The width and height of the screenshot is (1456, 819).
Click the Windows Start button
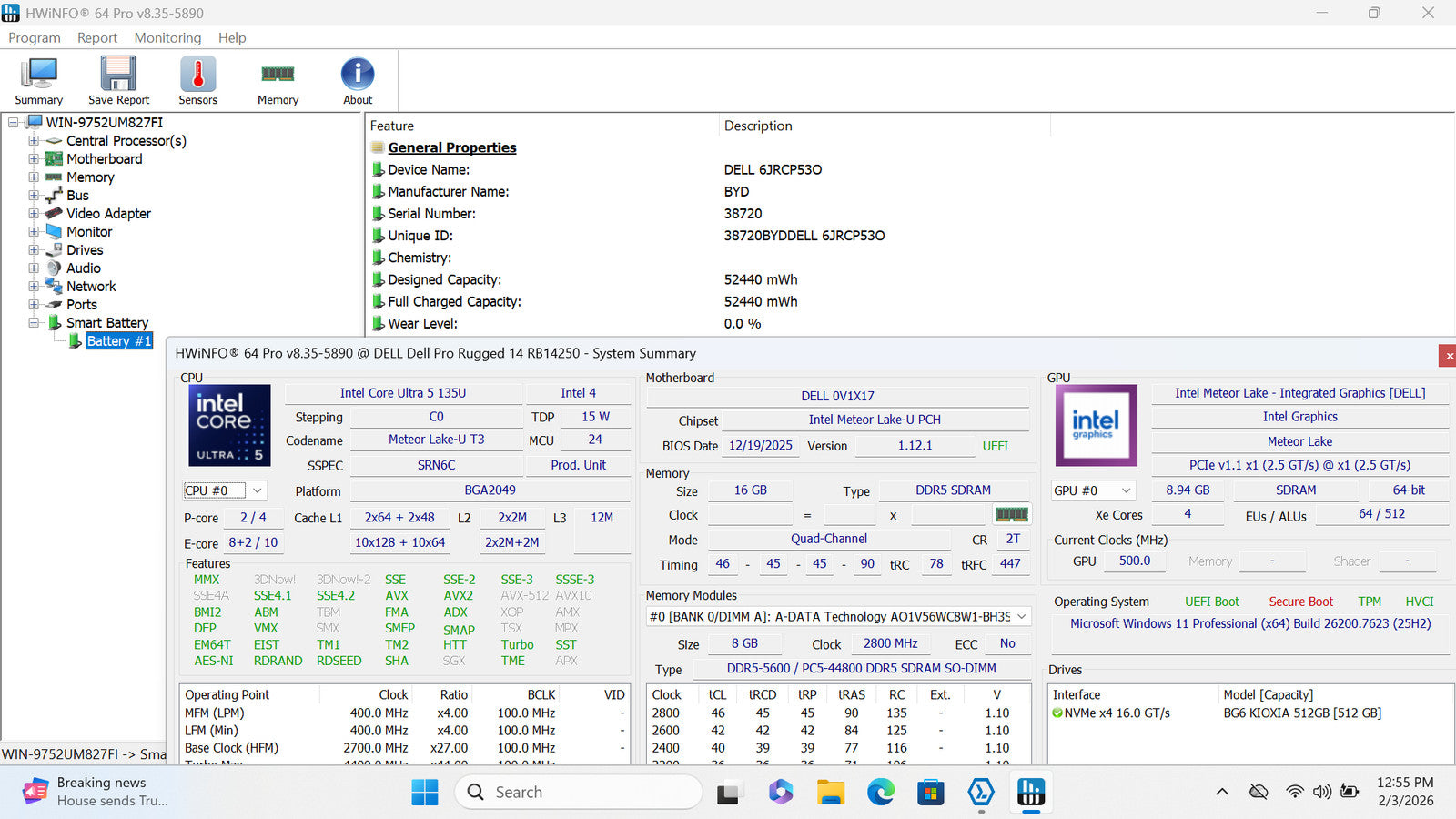pos(425,793)
